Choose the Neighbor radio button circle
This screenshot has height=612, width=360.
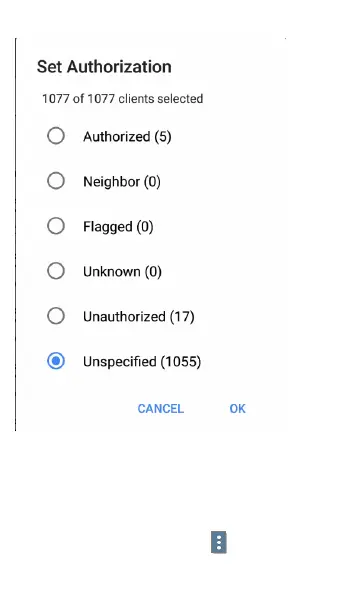[56, 181]
